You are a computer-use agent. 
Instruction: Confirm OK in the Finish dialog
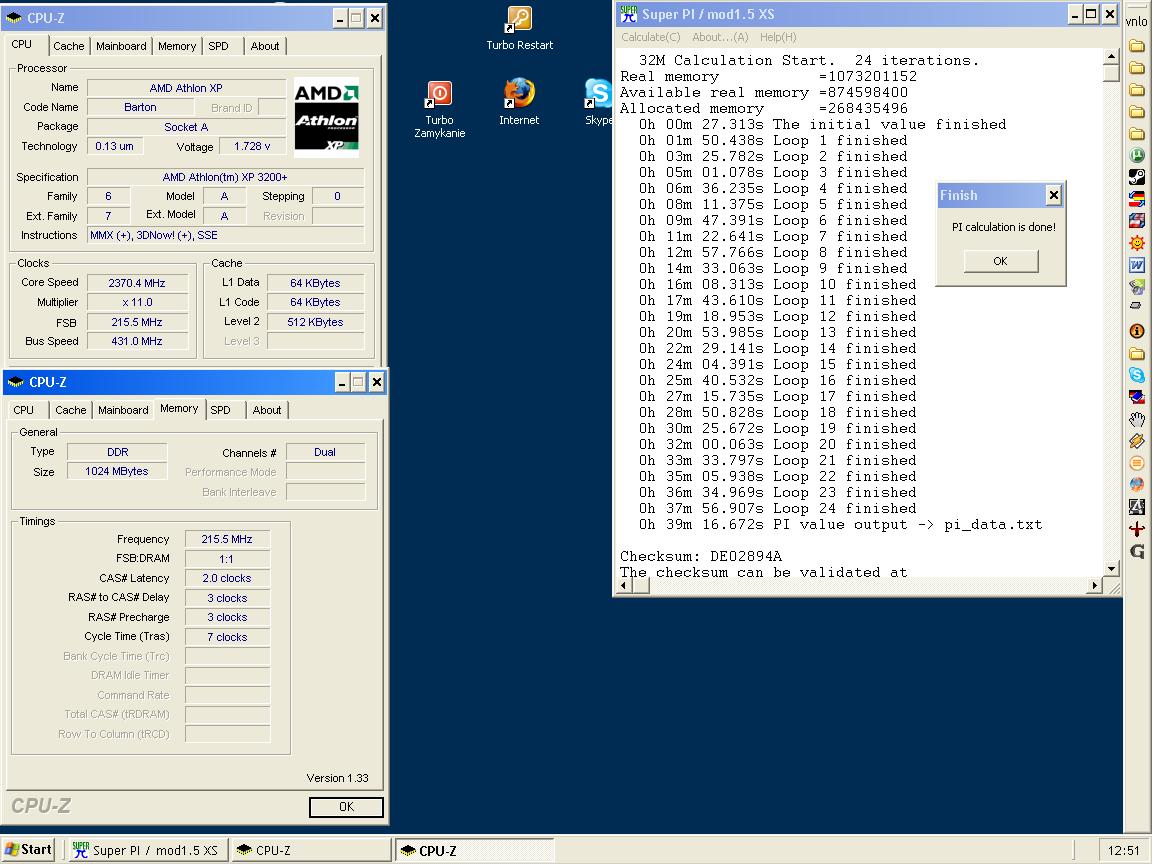coord(1001,261)
